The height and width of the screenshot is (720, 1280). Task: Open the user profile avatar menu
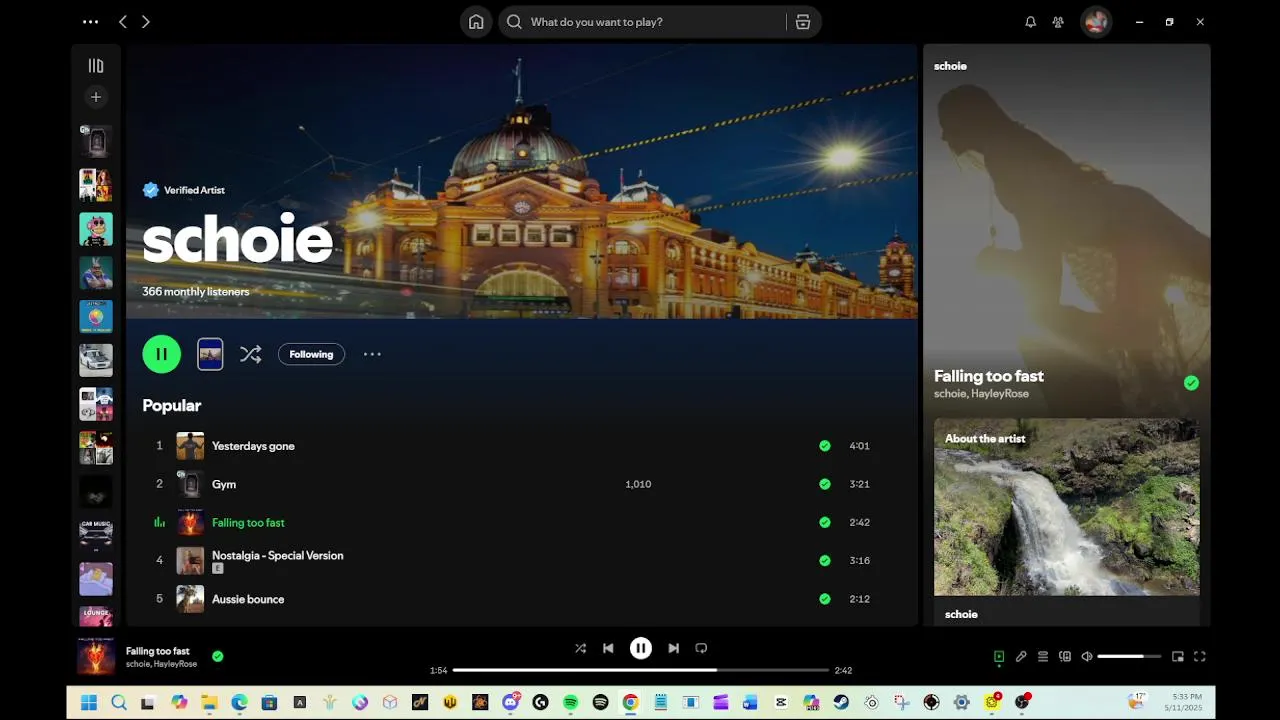tap(1096, 22)
